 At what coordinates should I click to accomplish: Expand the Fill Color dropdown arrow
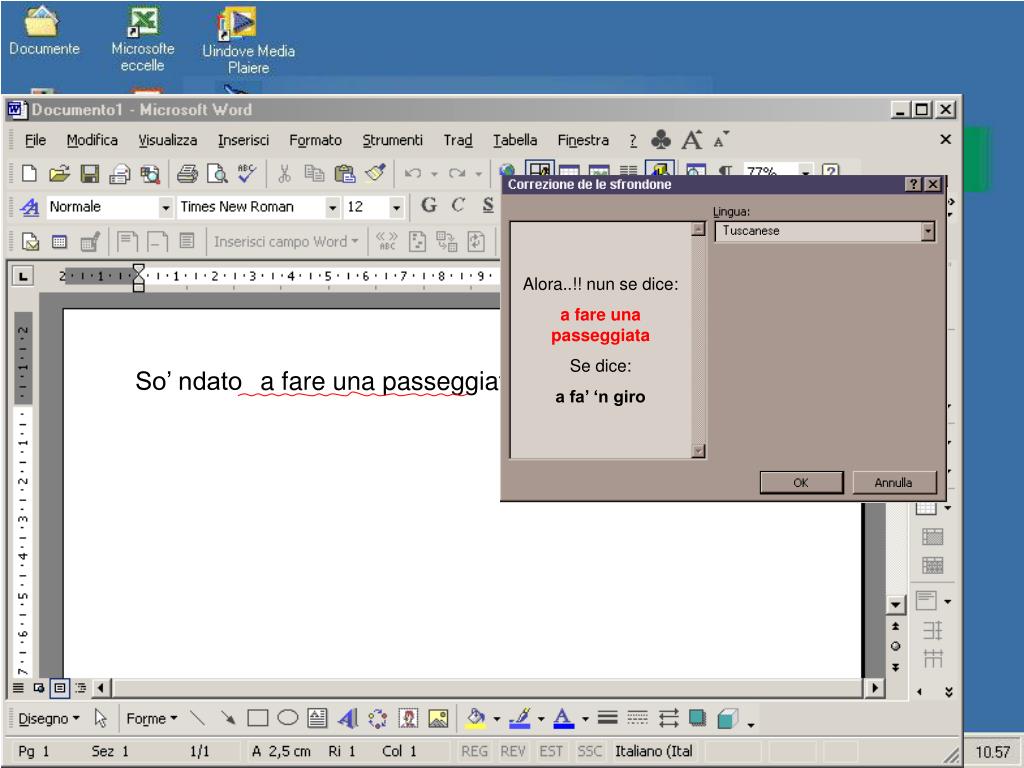coord(496,719)
